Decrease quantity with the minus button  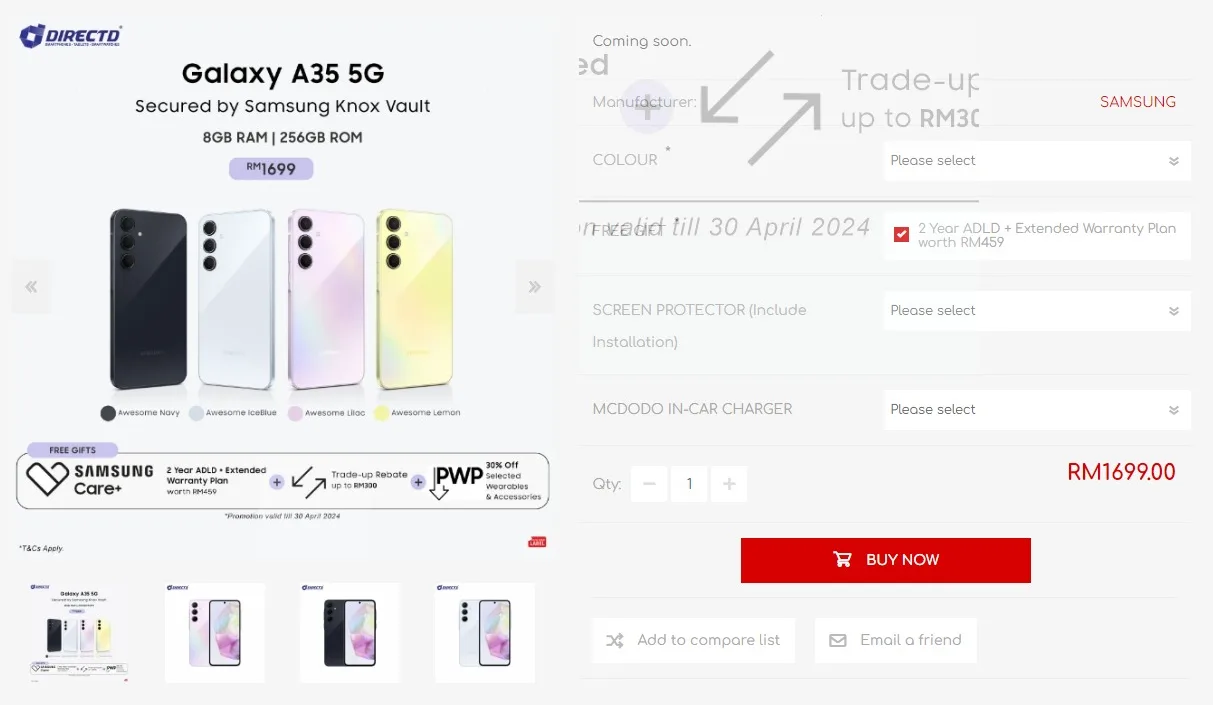(x=649, y=484)
